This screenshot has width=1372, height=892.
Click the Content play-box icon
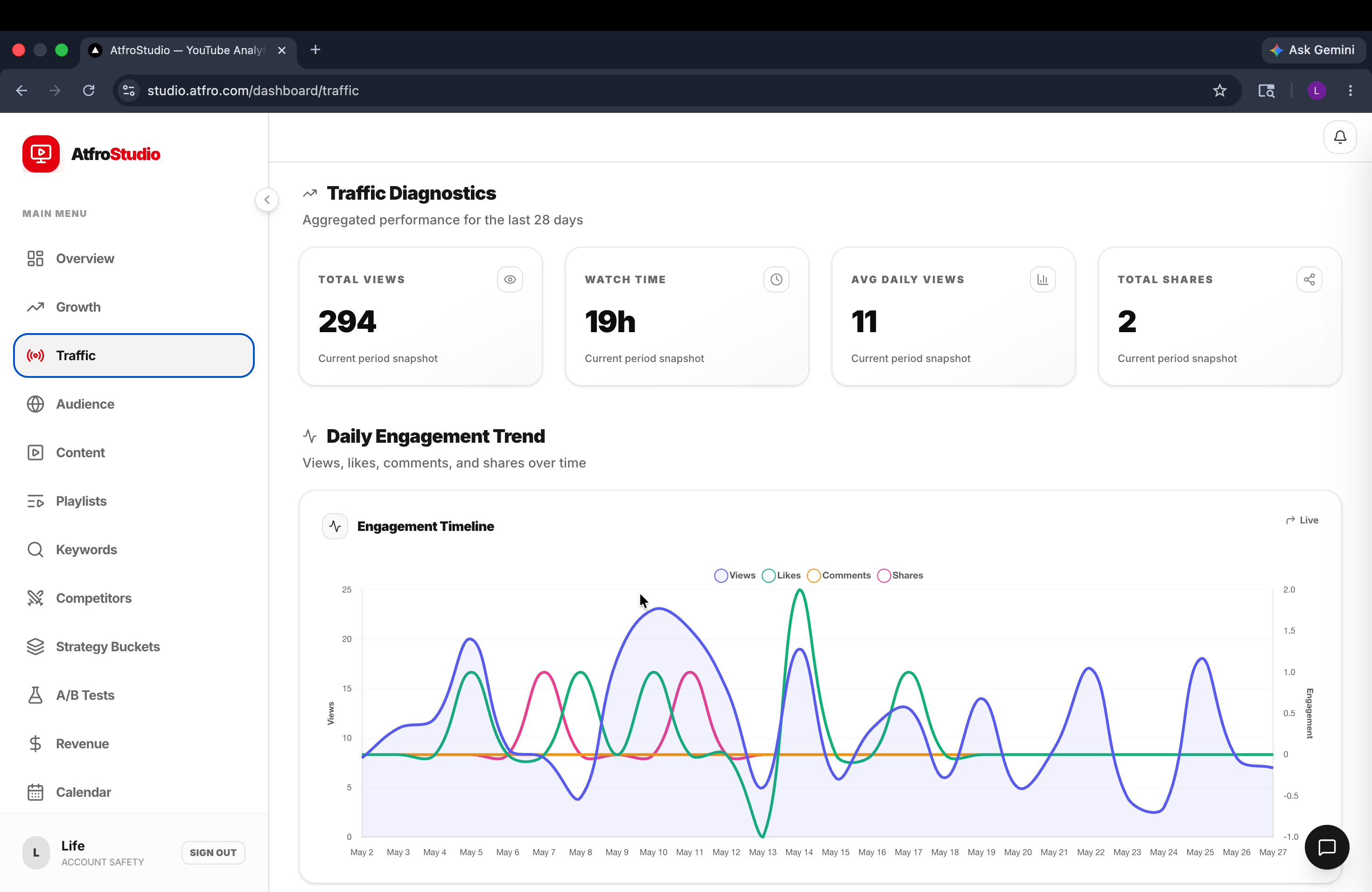tap(35, 453)
